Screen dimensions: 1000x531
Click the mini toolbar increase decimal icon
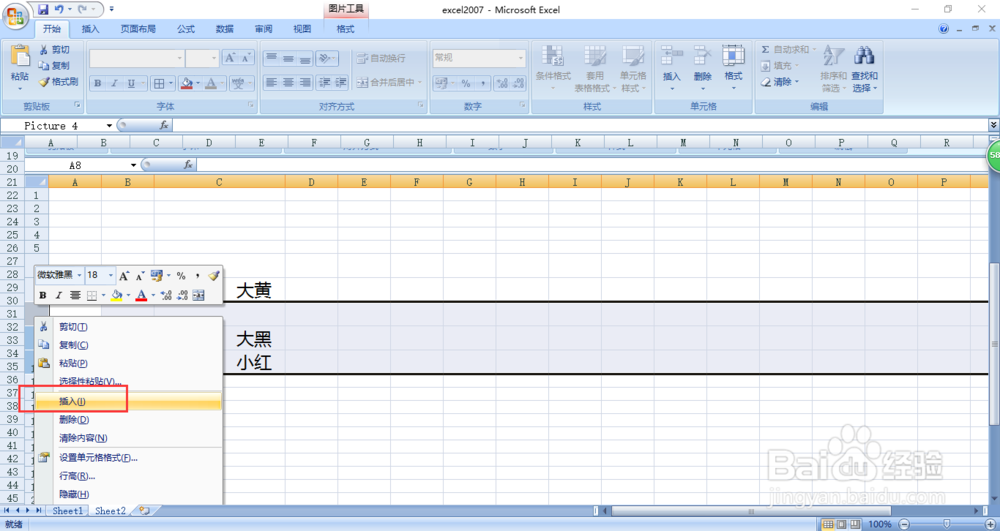(x=166, y=295)
